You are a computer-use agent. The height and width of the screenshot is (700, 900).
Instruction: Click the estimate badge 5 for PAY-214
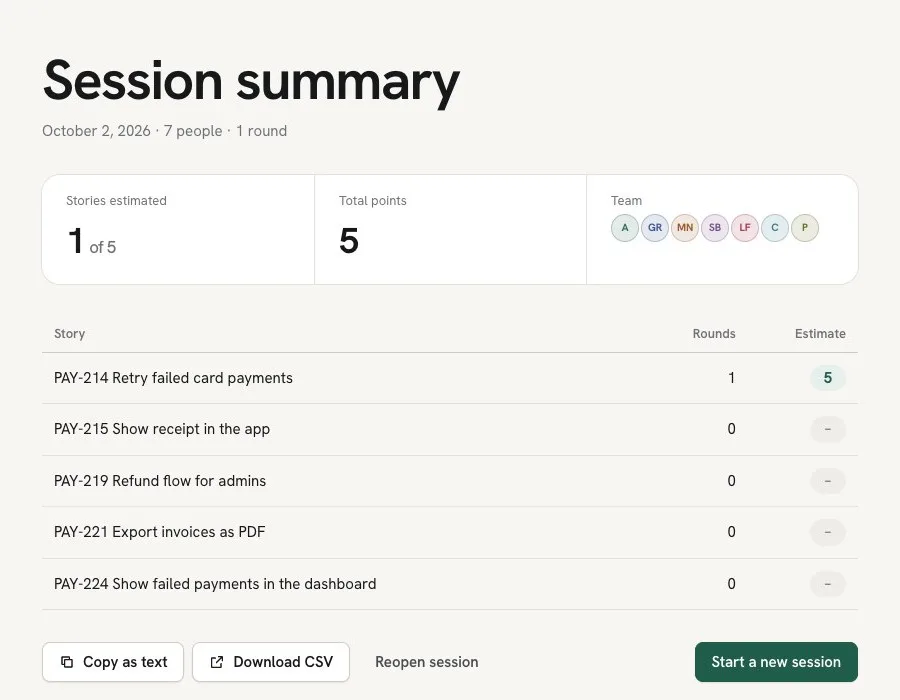pos(828,378)
